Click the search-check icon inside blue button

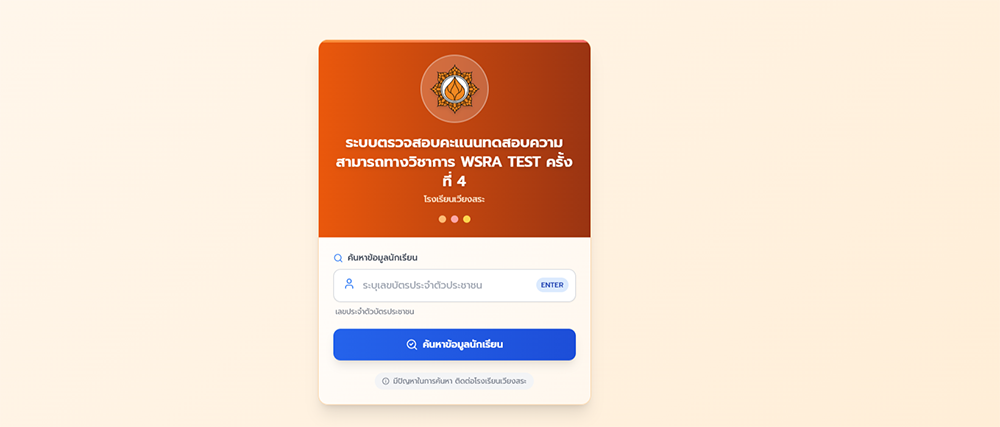pyautogui.click(x=412, y=345)
